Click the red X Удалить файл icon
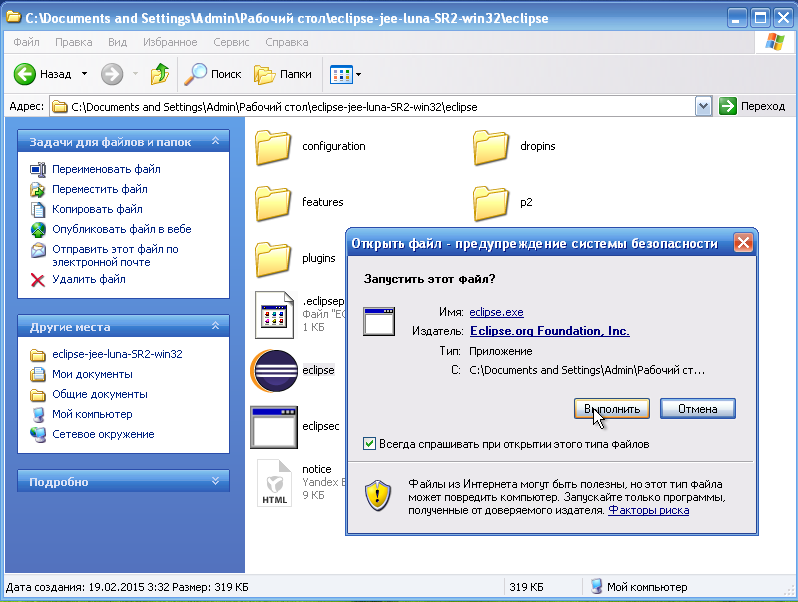The height and width of the screenshot is (602, 798). [x=38, y=280]
